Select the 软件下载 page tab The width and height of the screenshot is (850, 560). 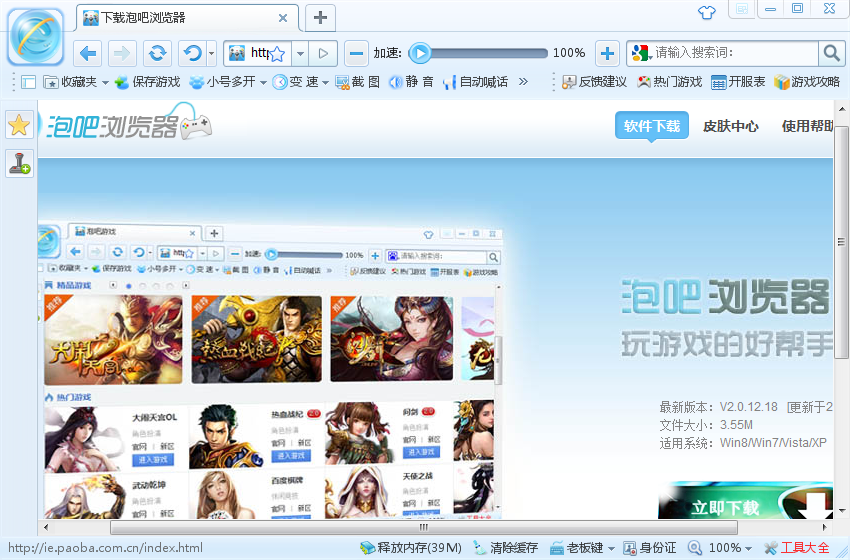(x=652, y=126)
